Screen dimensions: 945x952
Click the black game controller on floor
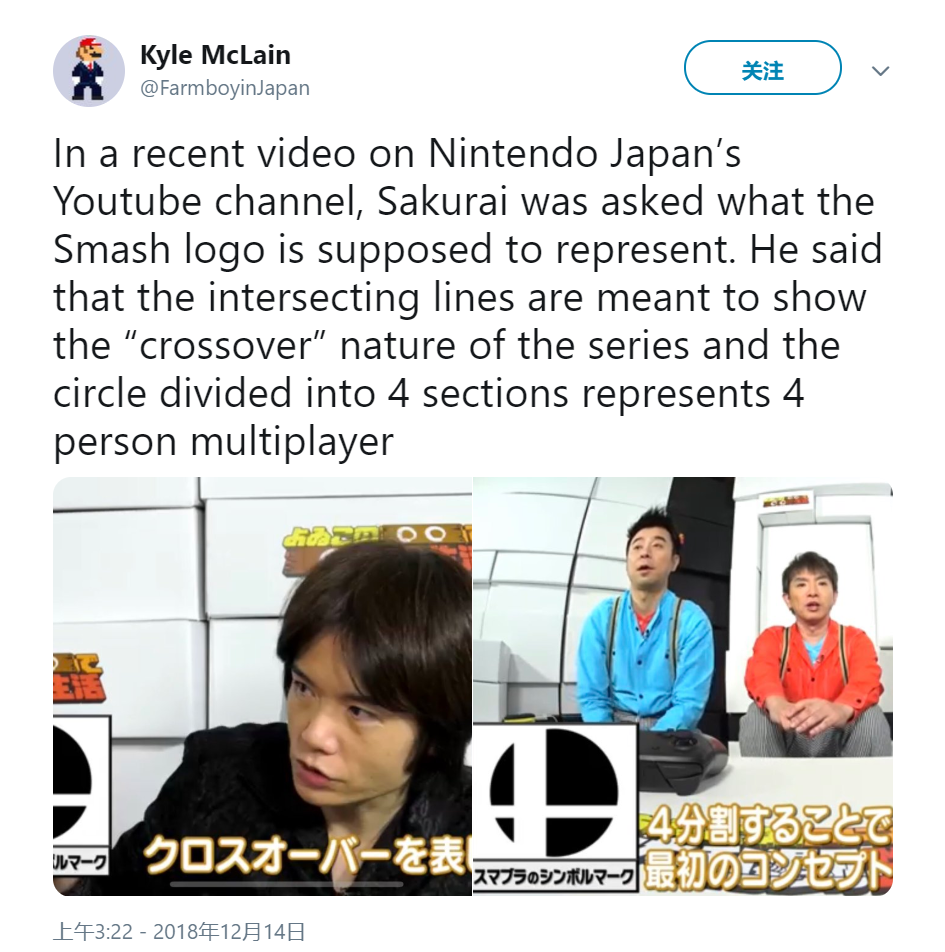681,758
